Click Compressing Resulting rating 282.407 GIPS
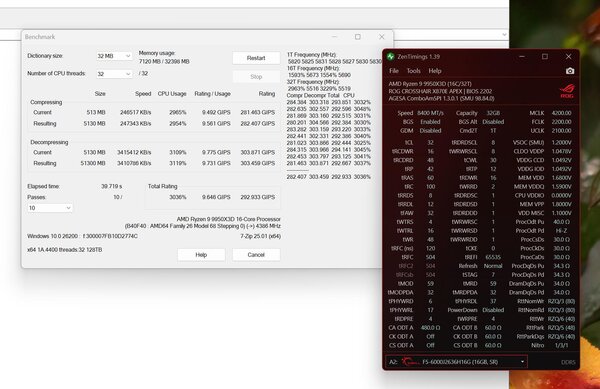The width and height of the screenshot is (600, 389). (258, 124)
